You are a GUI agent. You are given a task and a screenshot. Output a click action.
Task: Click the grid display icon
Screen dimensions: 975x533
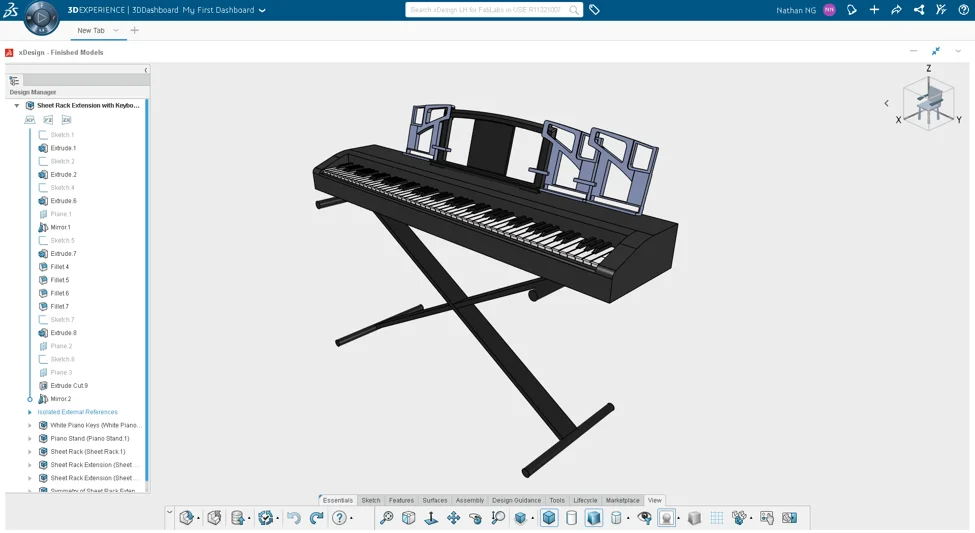[x=716, y=517]
